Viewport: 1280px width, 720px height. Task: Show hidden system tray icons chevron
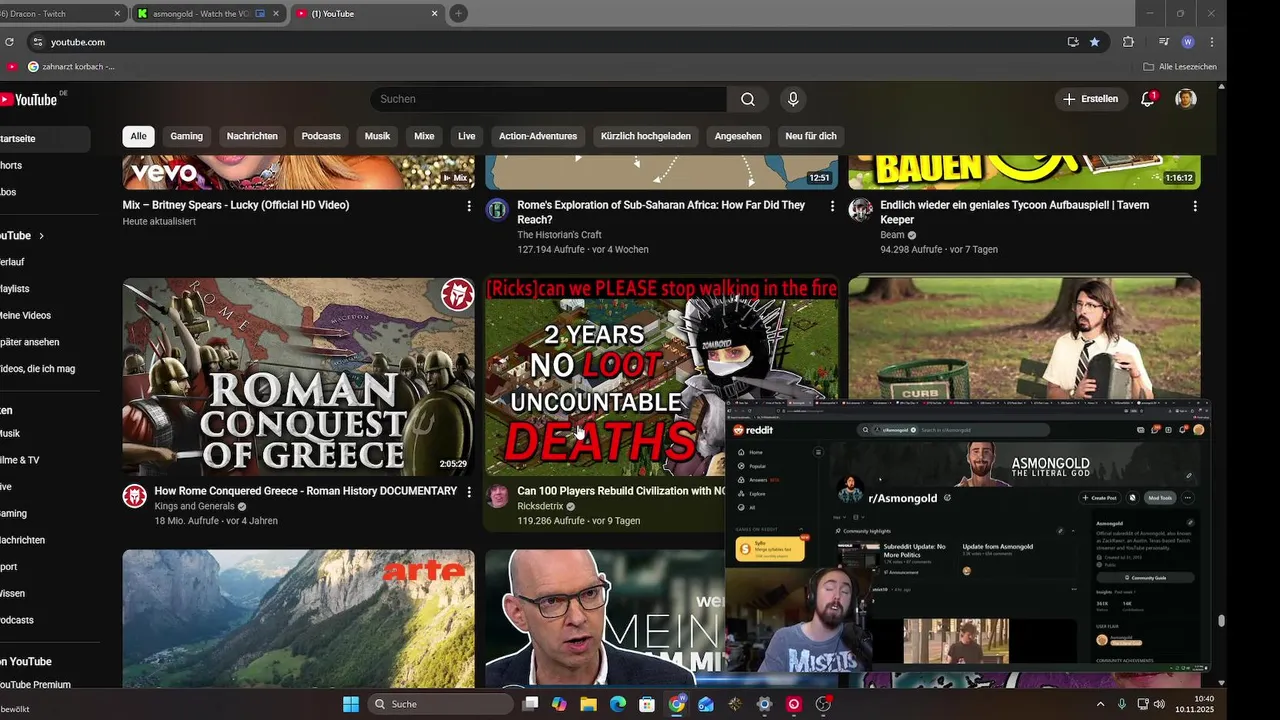point(1101,704)
